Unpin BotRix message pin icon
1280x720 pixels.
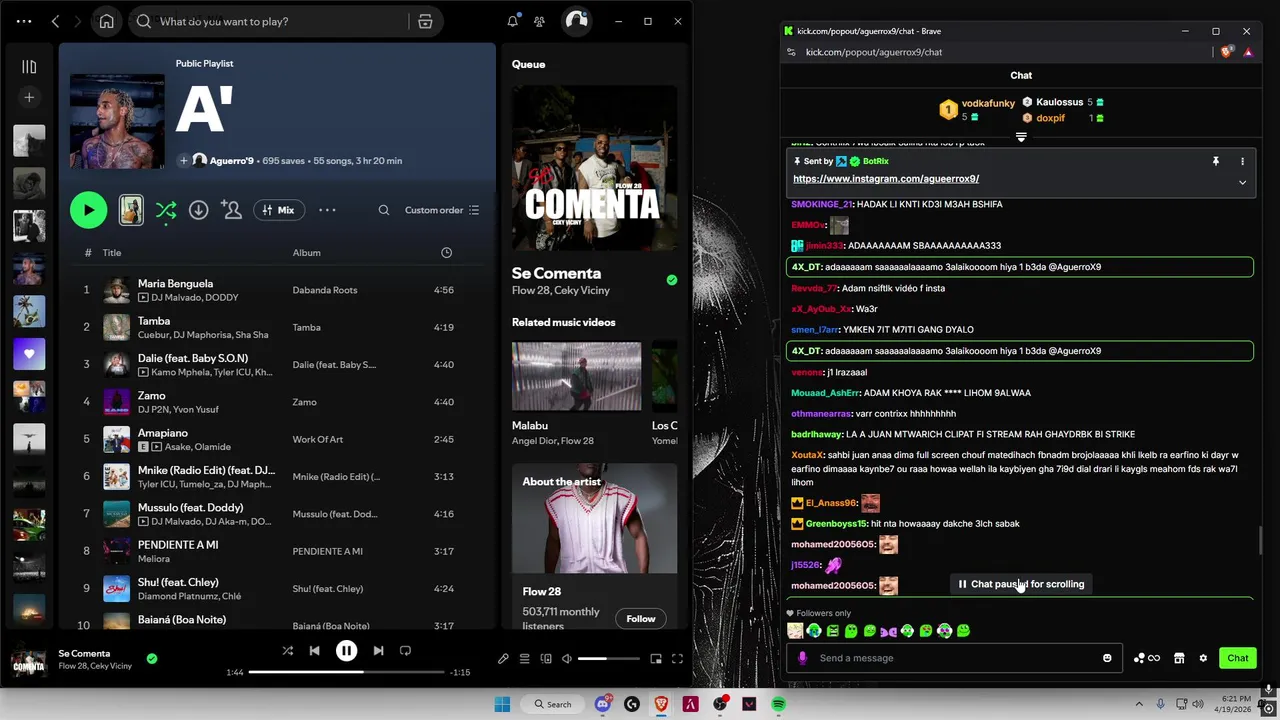1216,161
